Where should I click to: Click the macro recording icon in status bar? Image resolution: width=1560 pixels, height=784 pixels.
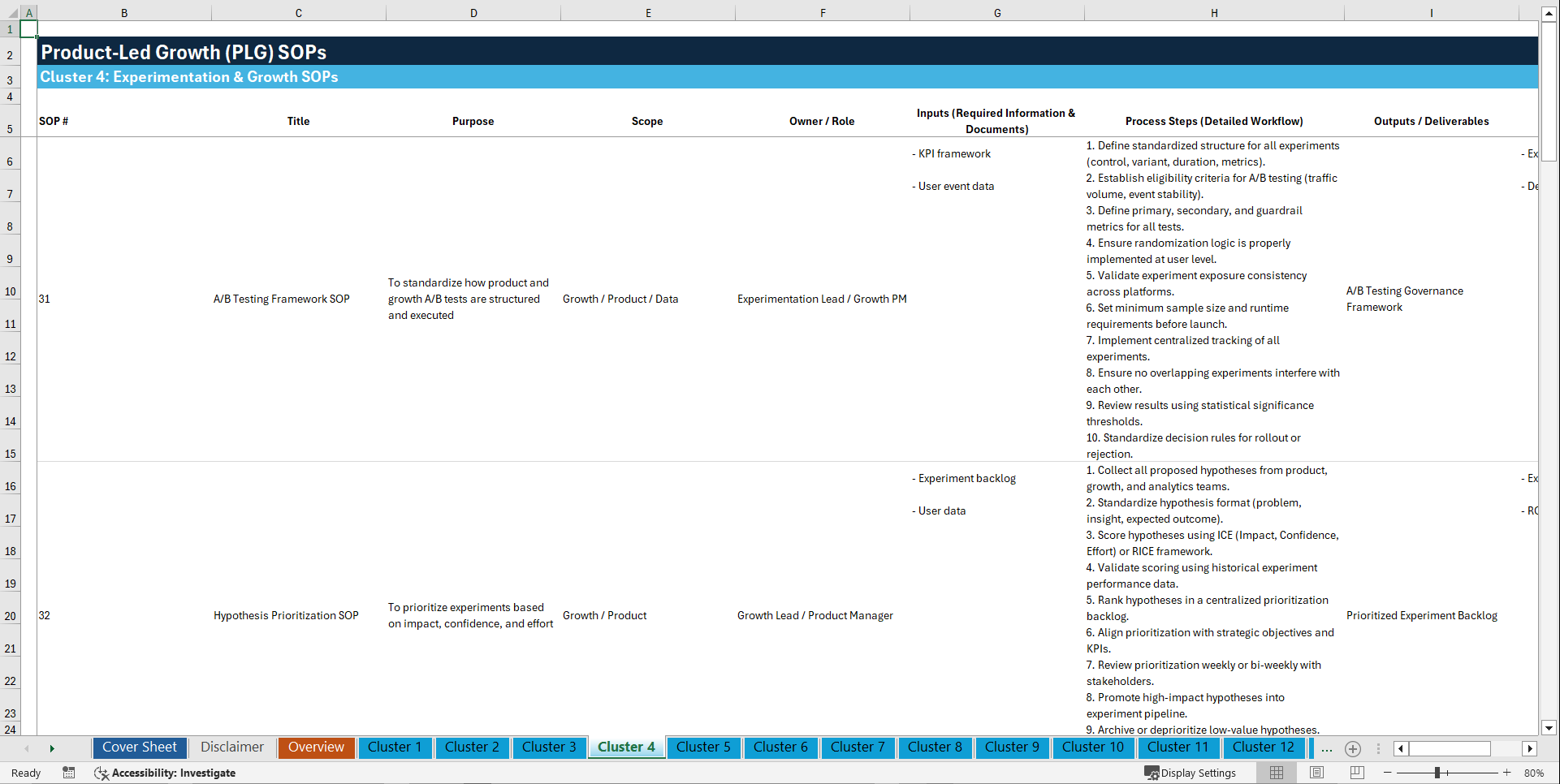click(69, 773)
